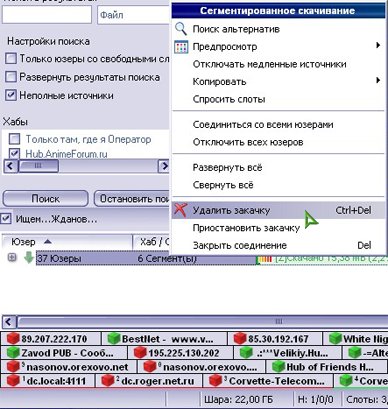388x409 pixels.
Task: Expand the 37 Юзеры tree row
Action: [x=12, y=257]
